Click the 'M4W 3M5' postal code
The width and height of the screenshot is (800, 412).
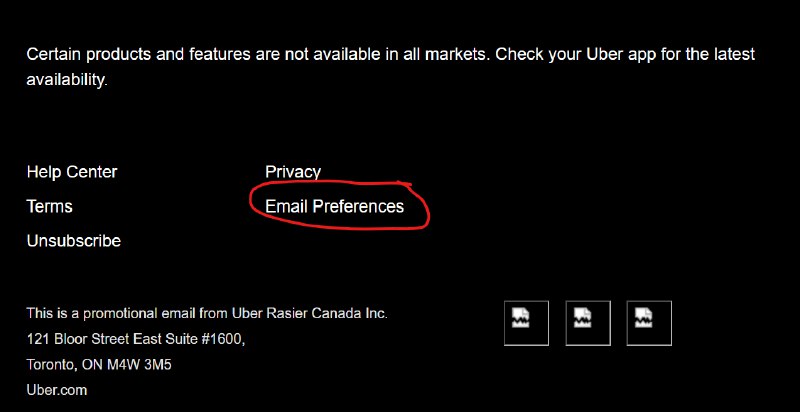(x=139, y=365)
